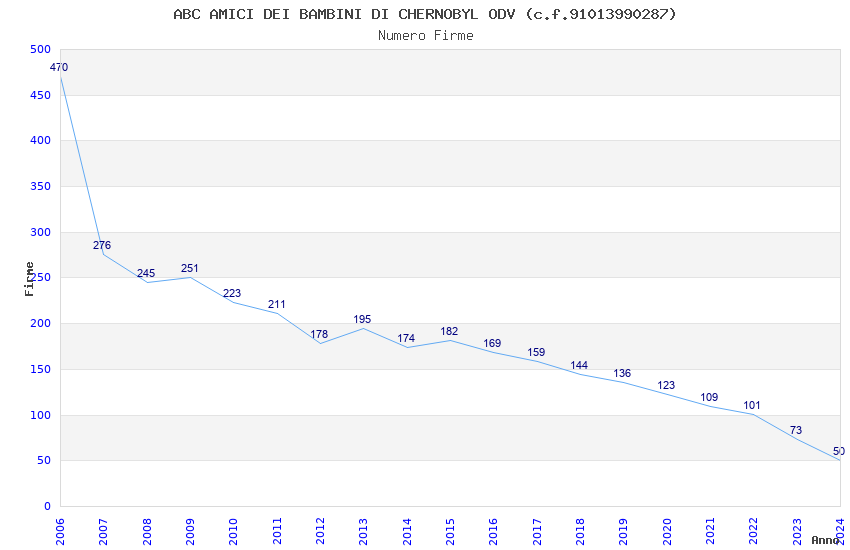This screenshot has width=850, height=550.
Task: Click y-axis tick label 450
Action: (41, 95)
